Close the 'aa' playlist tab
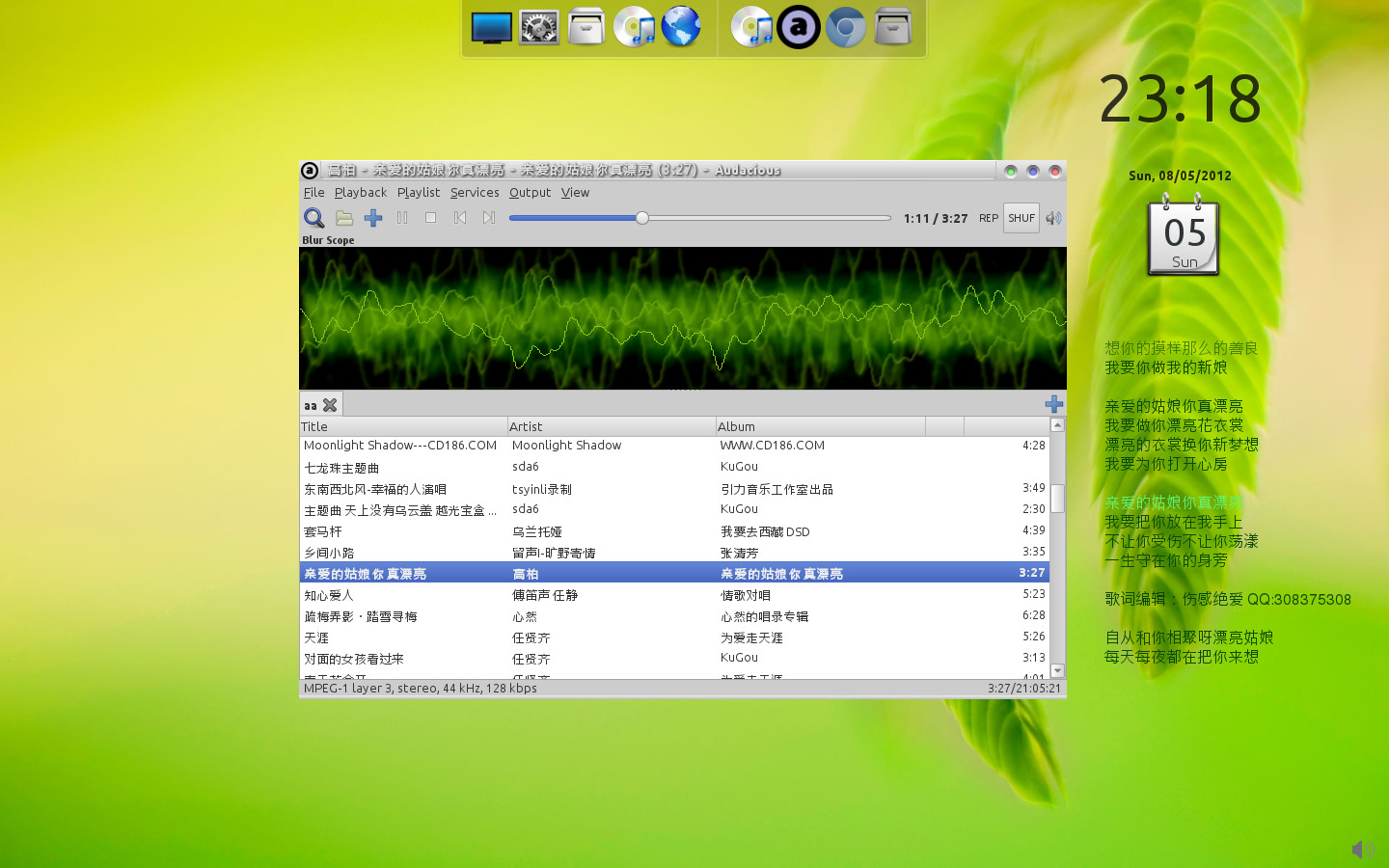This screenshot has height=868, width=1389. click(x=330, y=405)
